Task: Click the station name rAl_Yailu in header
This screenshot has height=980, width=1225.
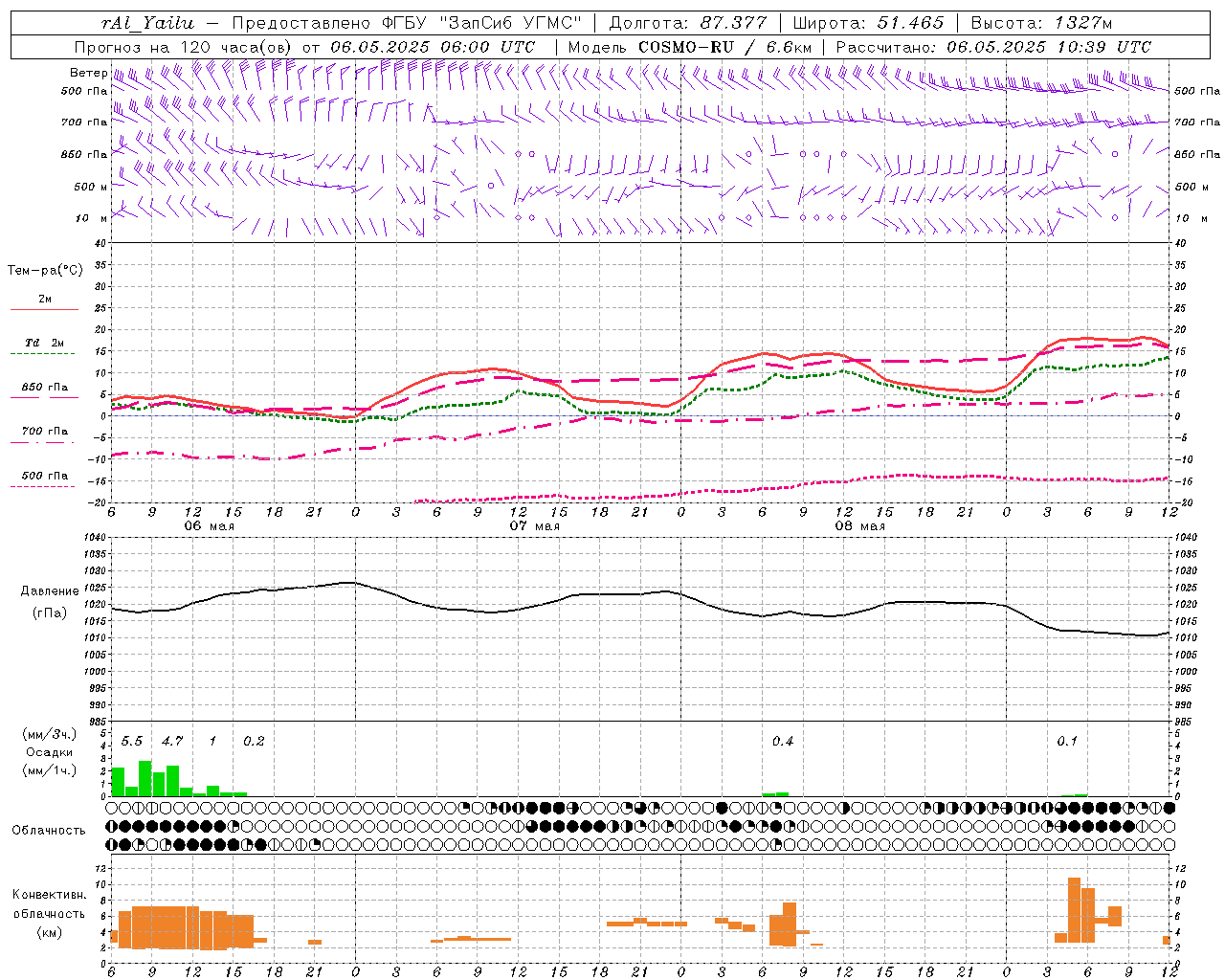Action: coord(146,23)
